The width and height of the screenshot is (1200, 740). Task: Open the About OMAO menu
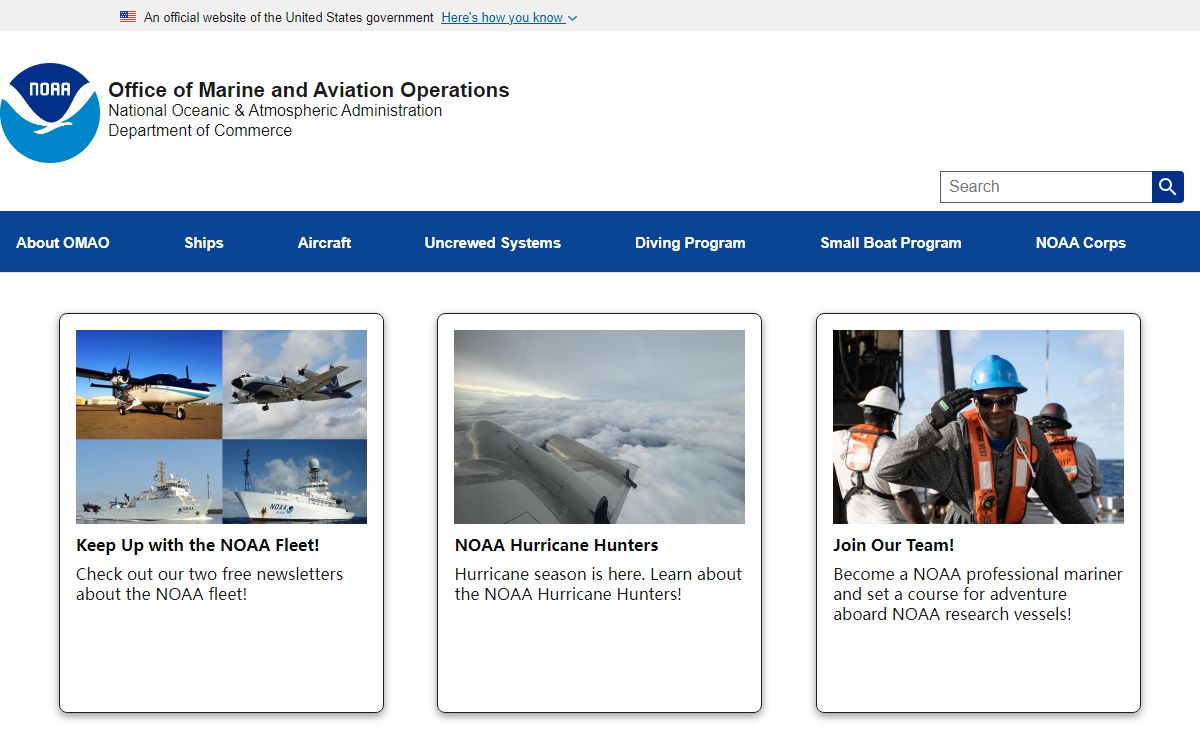[x=63, y=243]
